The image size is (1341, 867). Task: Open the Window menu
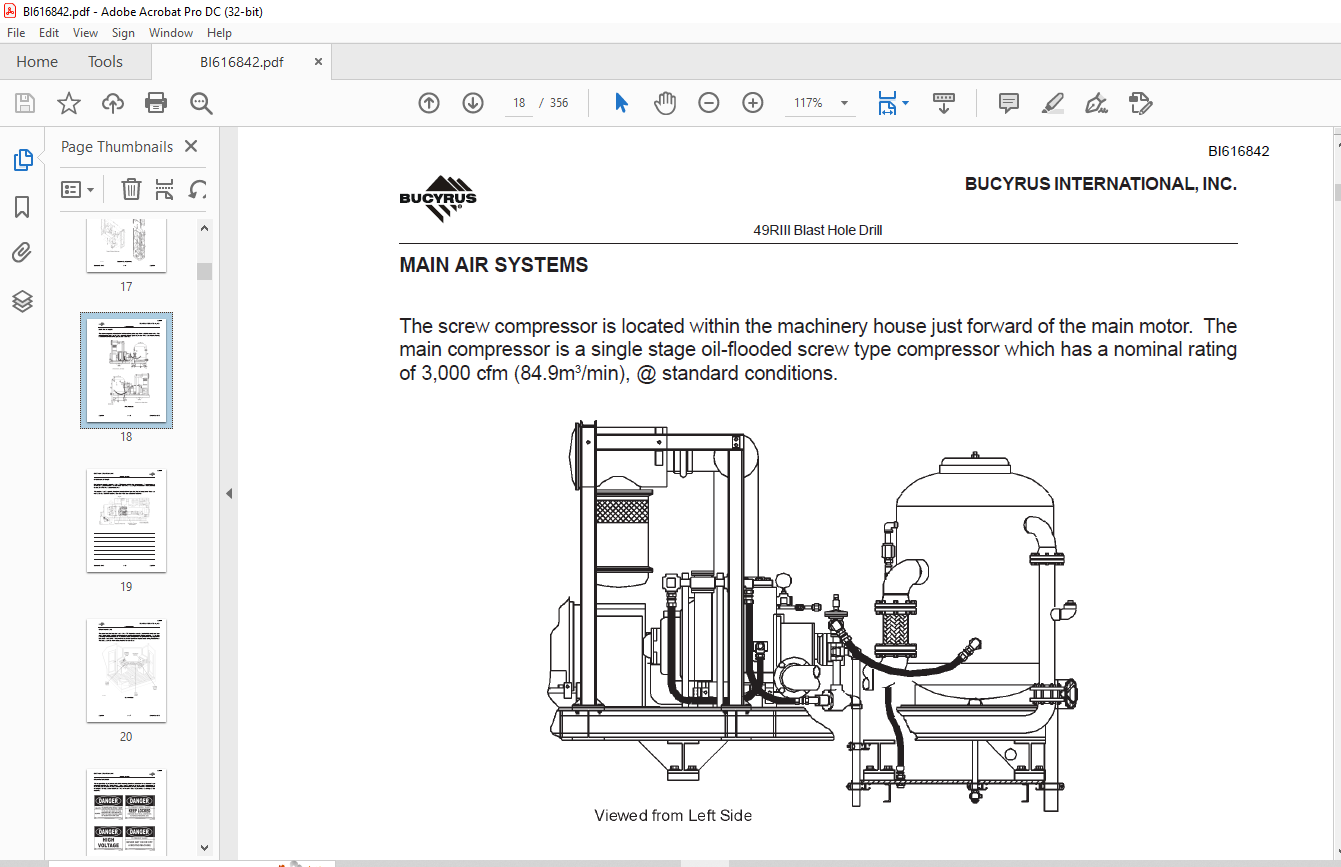point(171,33)
